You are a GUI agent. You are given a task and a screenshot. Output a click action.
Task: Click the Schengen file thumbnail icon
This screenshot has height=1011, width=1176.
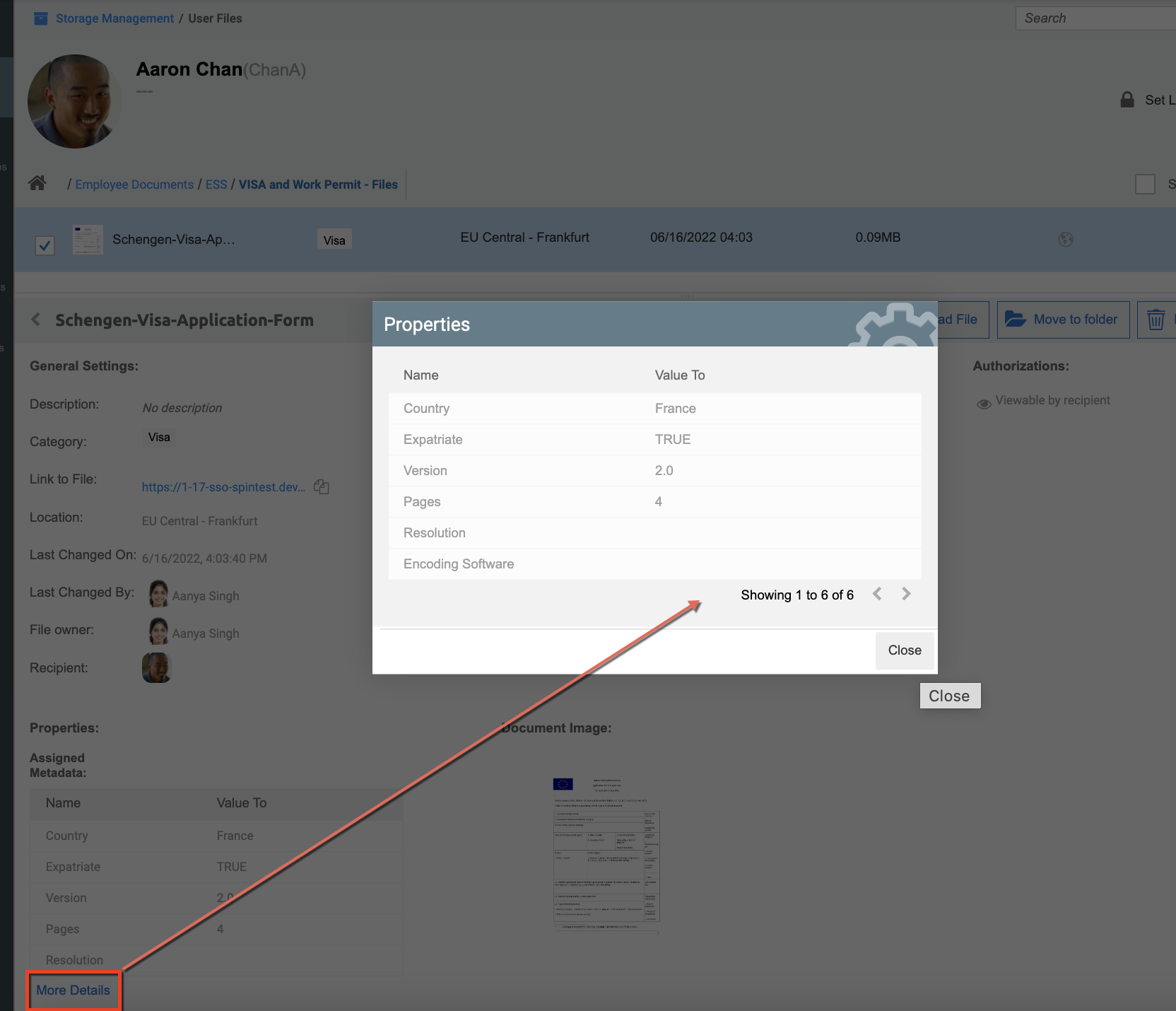pyautogui.click(x=88, y=240)
